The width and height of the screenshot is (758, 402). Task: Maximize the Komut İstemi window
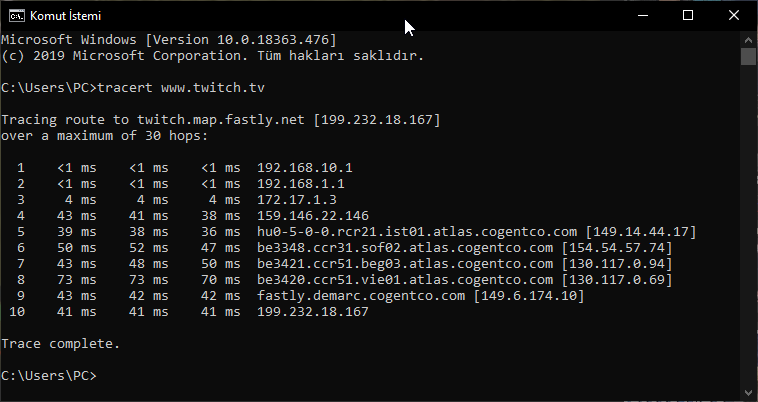[688, 15]
